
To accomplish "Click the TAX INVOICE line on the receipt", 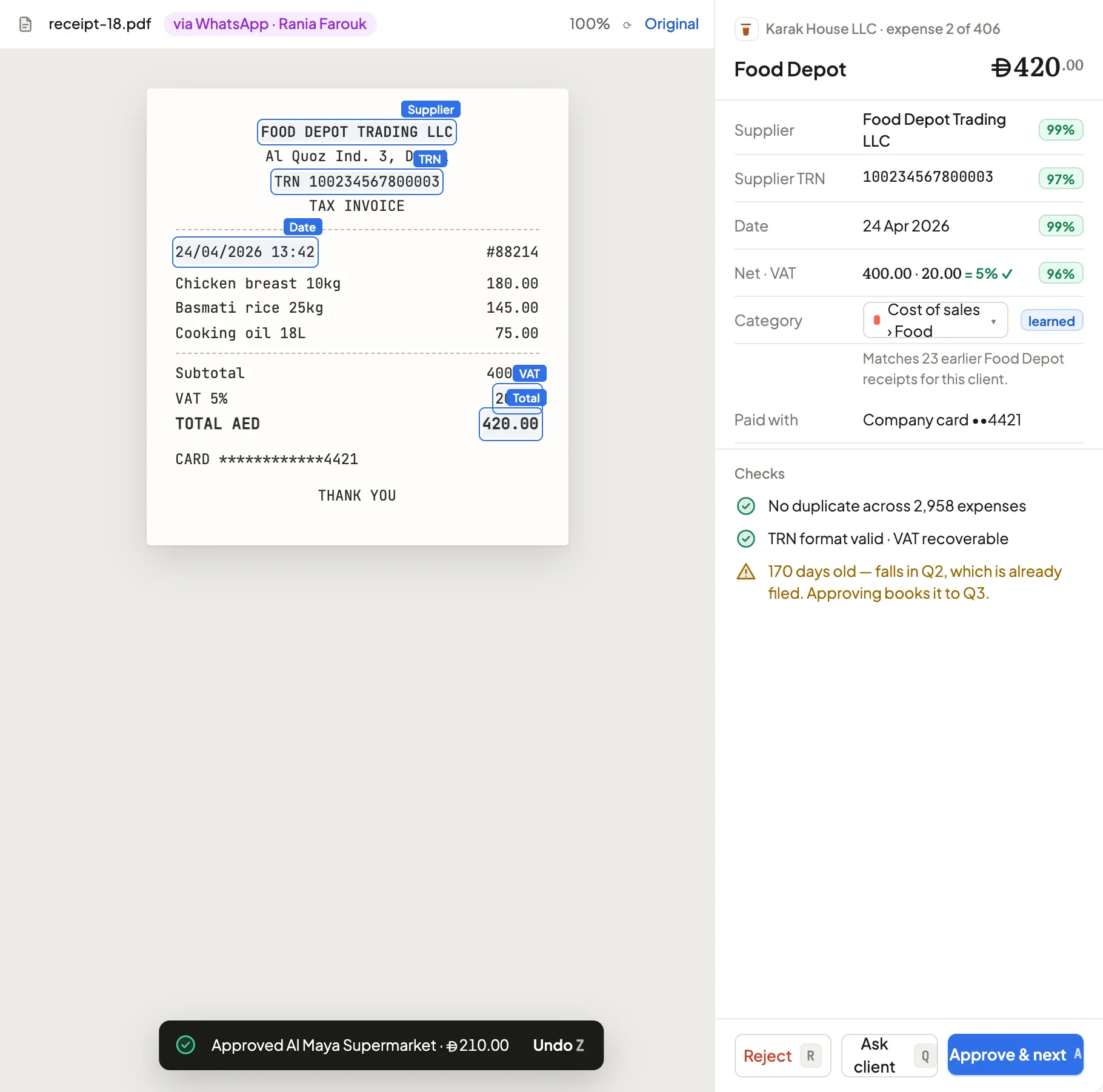I will (x=357, y=206).
